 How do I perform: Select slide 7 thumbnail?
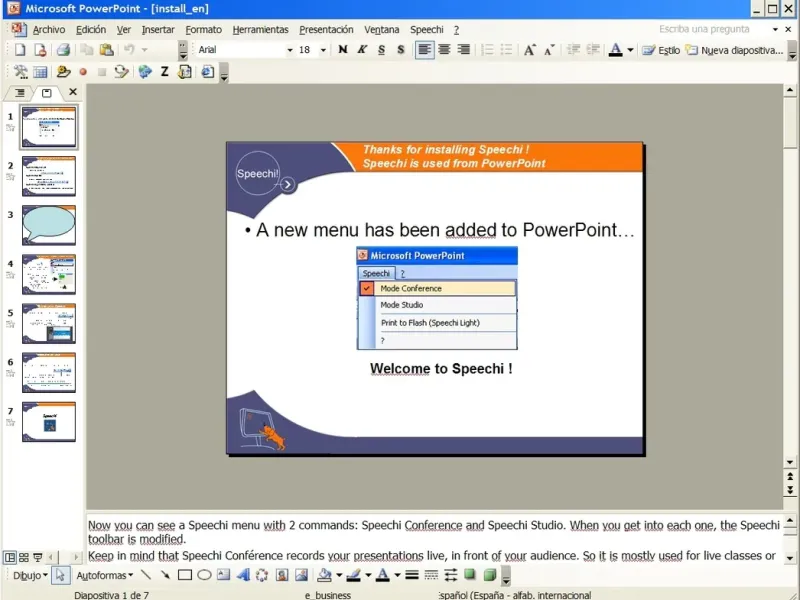[48, 421]
